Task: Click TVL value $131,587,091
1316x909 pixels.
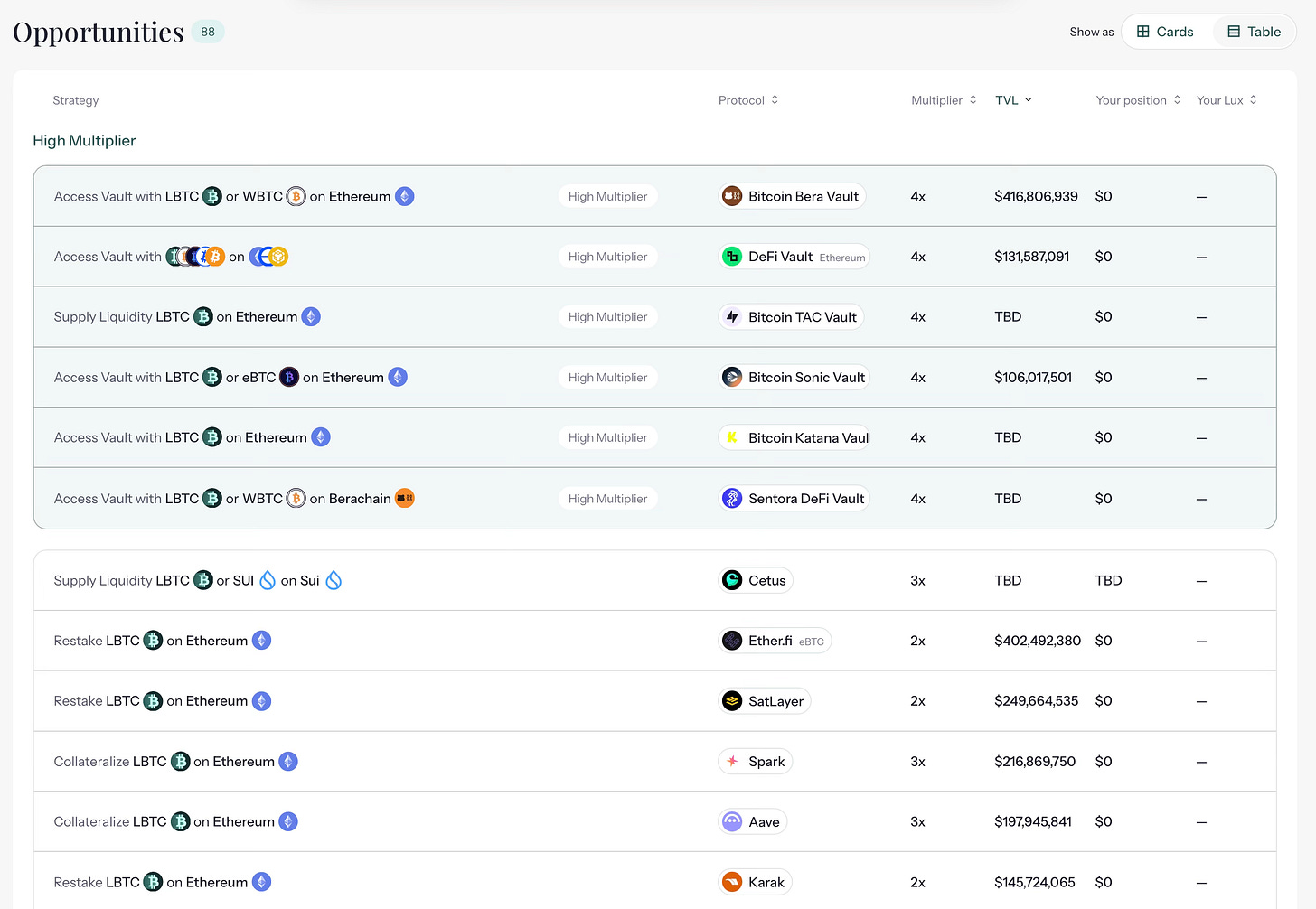Action: (1031, 257)
